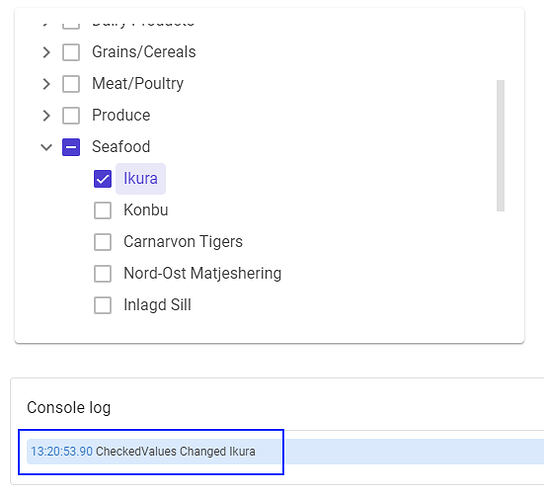The image size is (544, 500).
Task: Check the Konbu checkbox
Action: click(x=103, y=210)
